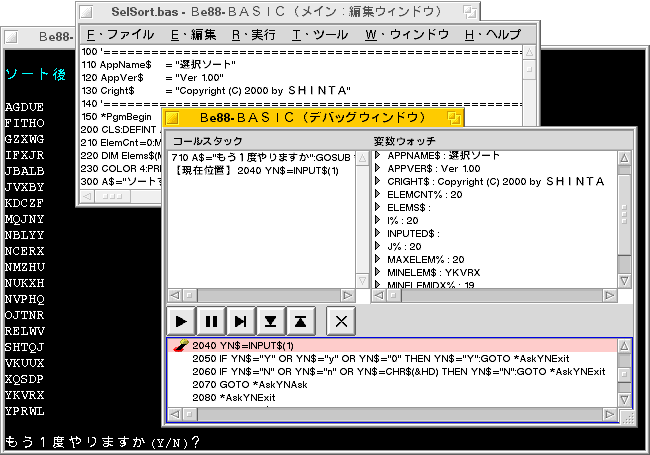The height and width of the screenshot is (455, 650).
Task: Click the sorted entry AGDUE in the output window
Action: coord(24,107)
